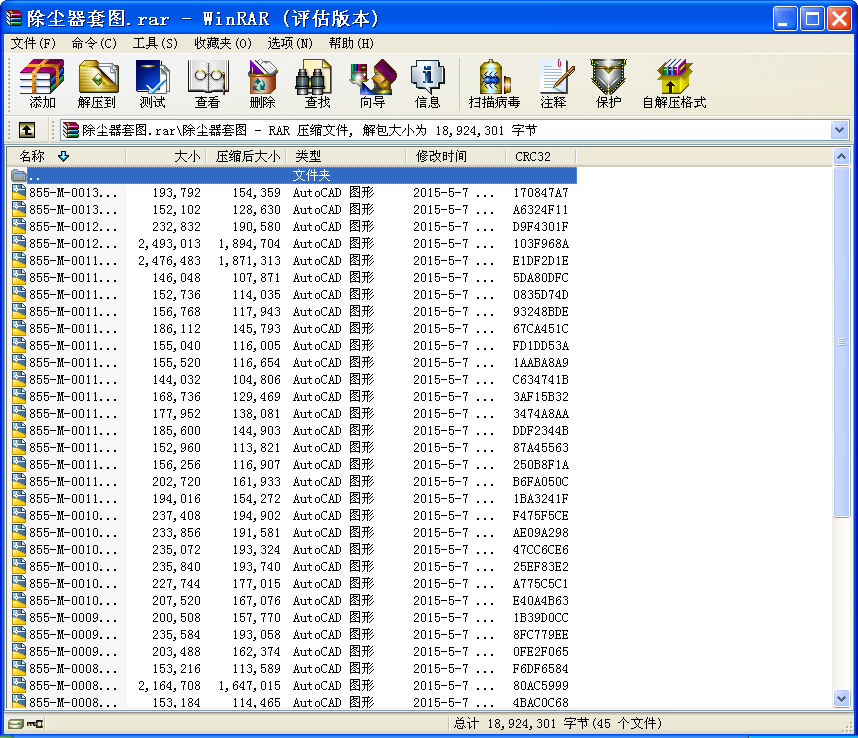Viewport: 858px width, 738px height.
Task: Show archive Info (信息) icon
Action: coord(427,84)
